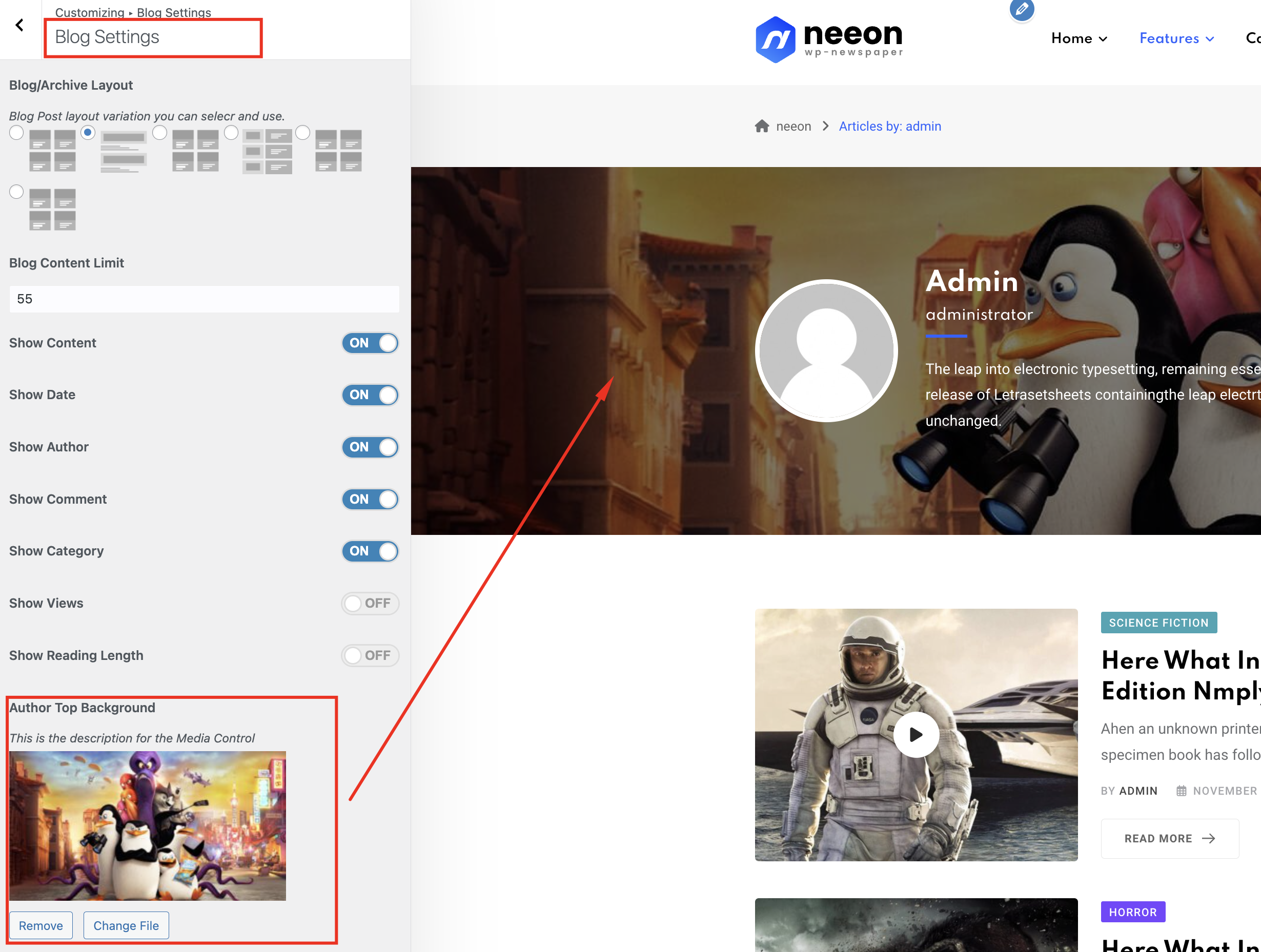Click the Blog/Archive Layout heading
The width and height of the screenshot is (1261, 952).
click(71, 85)
